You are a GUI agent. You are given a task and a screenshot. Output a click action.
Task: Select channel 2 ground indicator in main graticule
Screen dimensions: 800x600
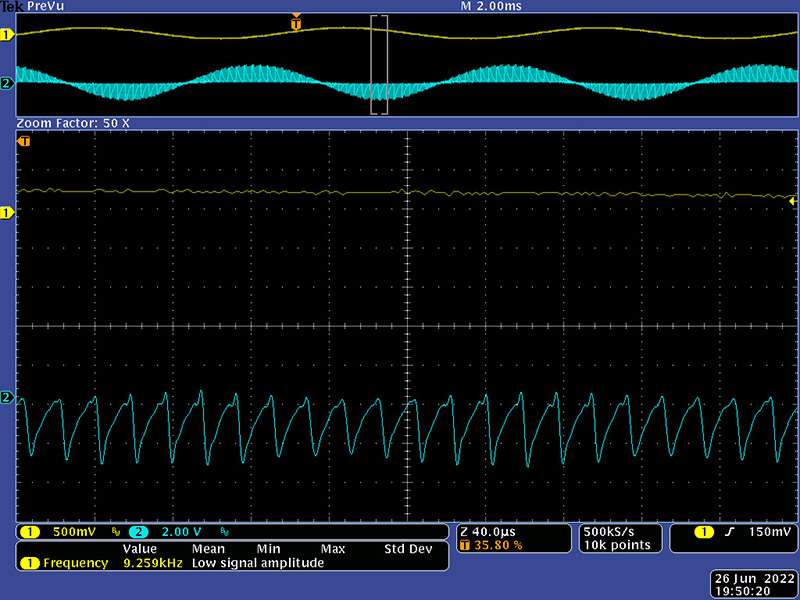point(7,397)
